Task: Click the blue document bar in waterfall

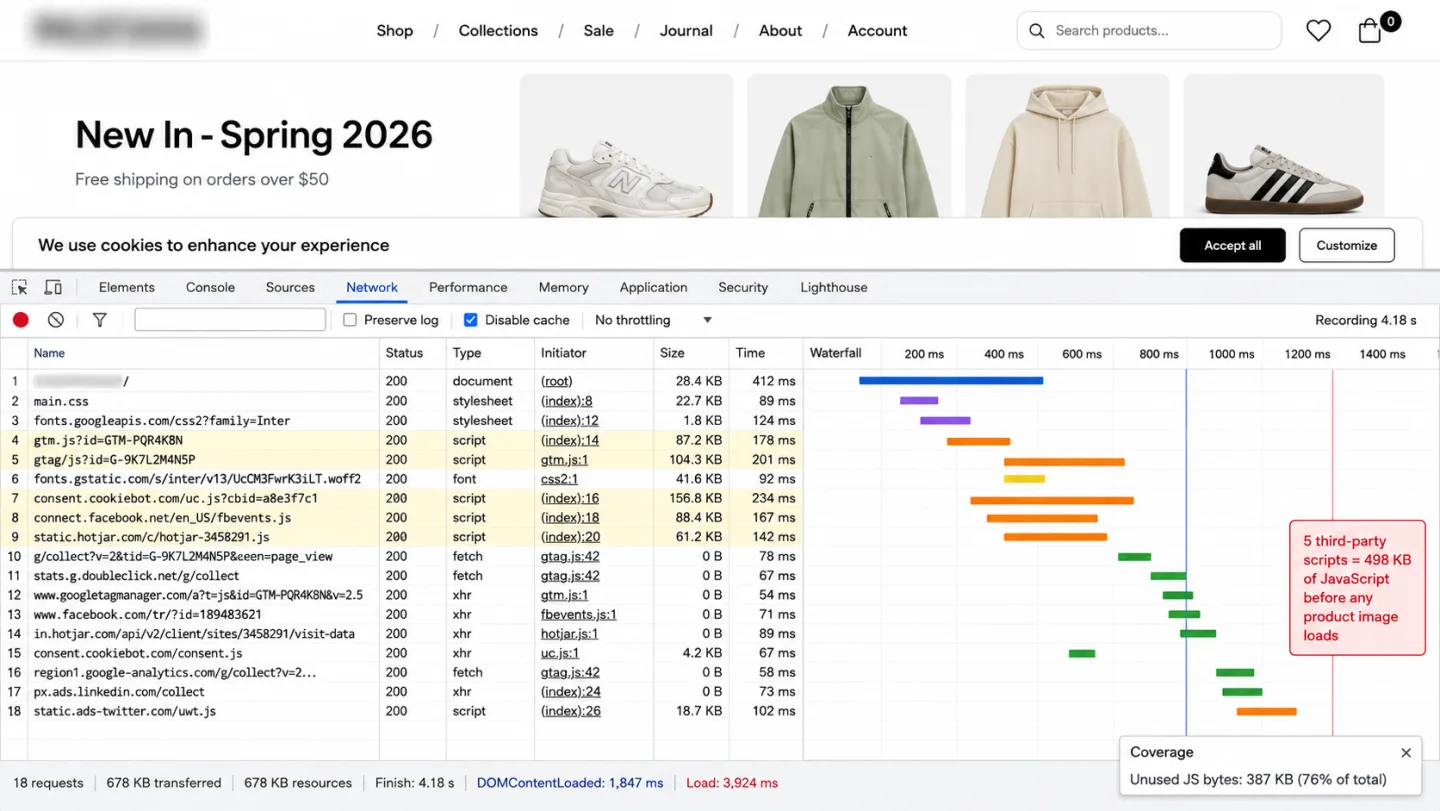Action: 951,381
